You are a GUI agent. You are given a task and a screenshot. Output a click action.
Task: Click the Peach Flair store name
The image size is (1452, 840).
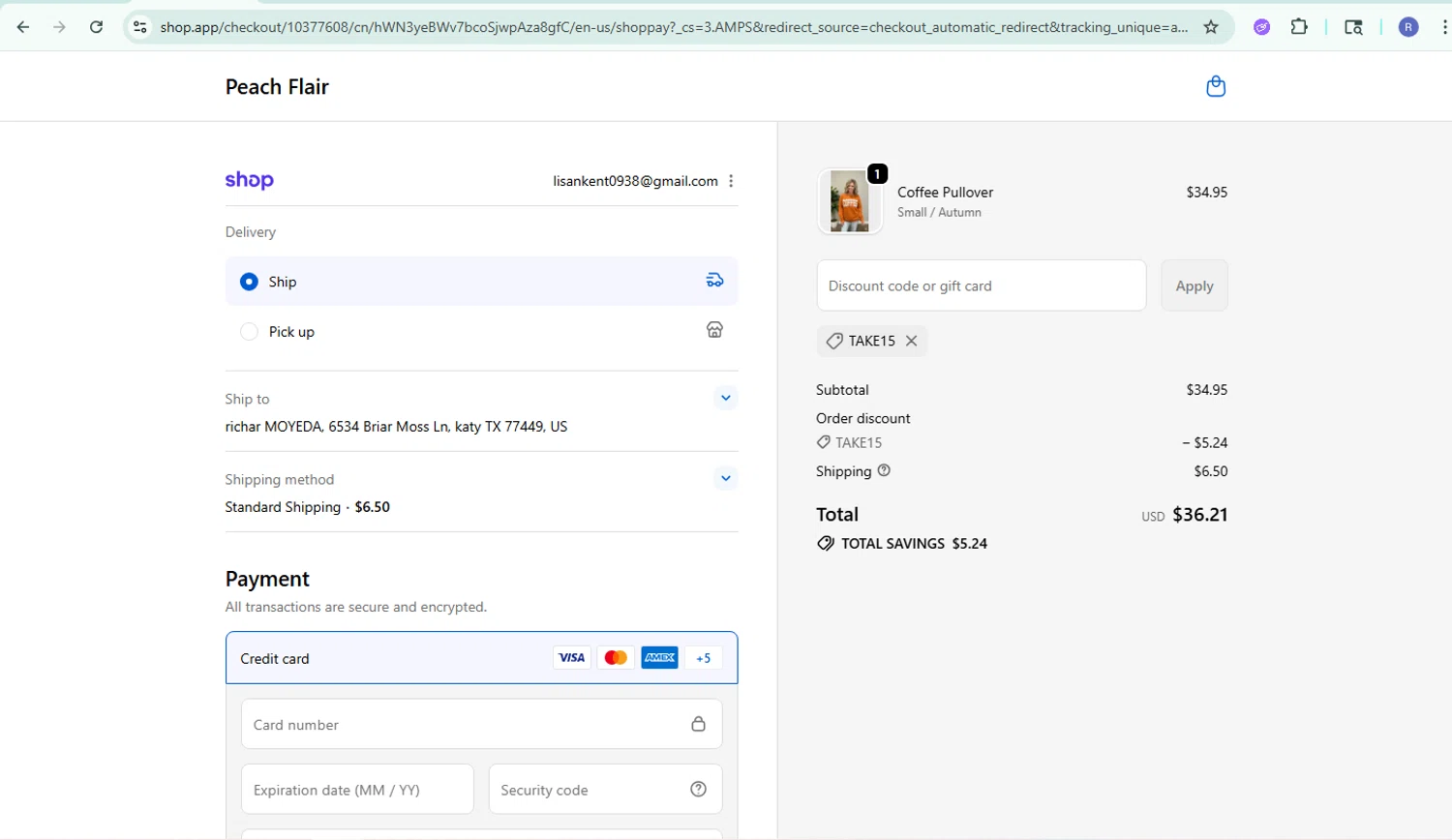point(277,87)
